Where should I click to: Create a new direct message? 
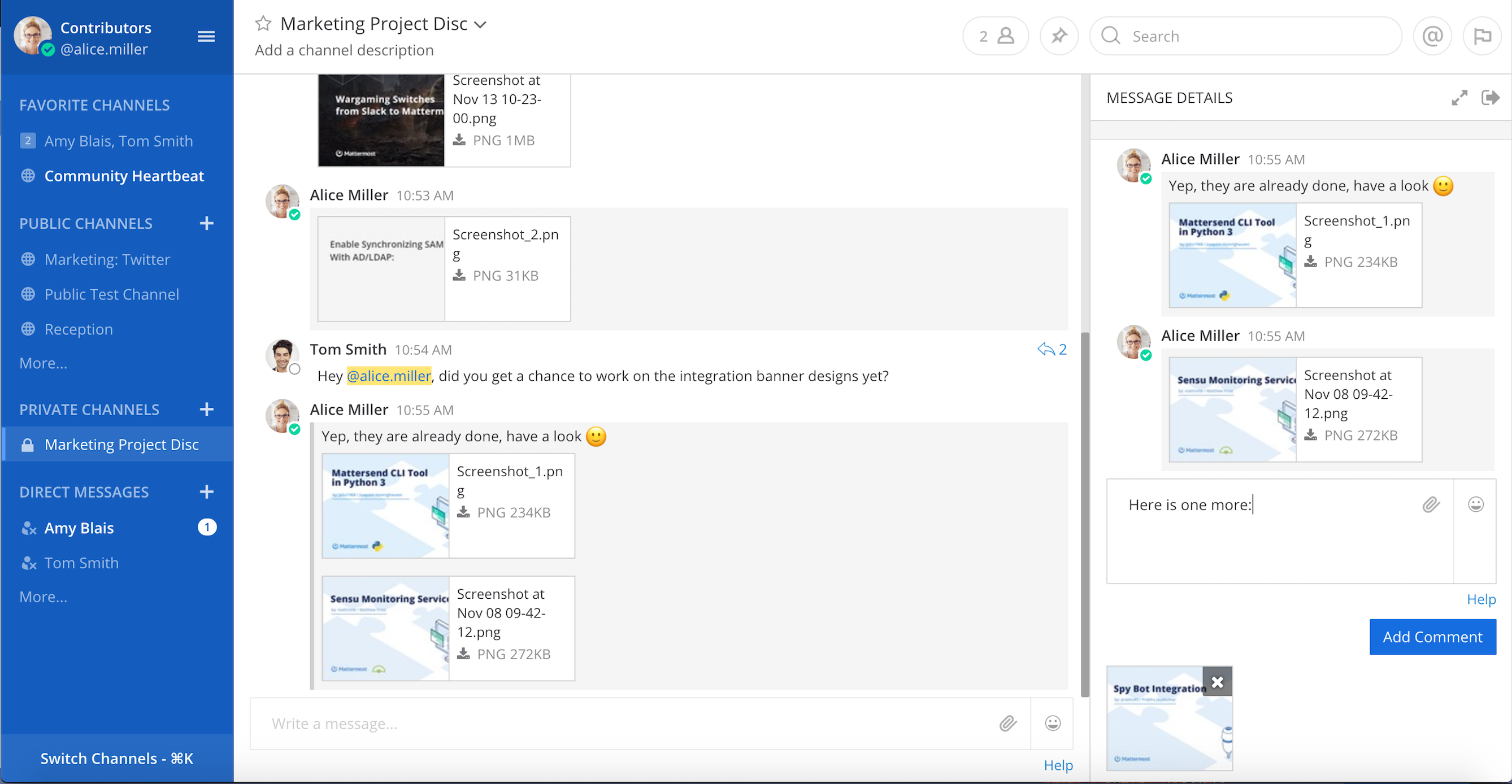coord(206,492)
